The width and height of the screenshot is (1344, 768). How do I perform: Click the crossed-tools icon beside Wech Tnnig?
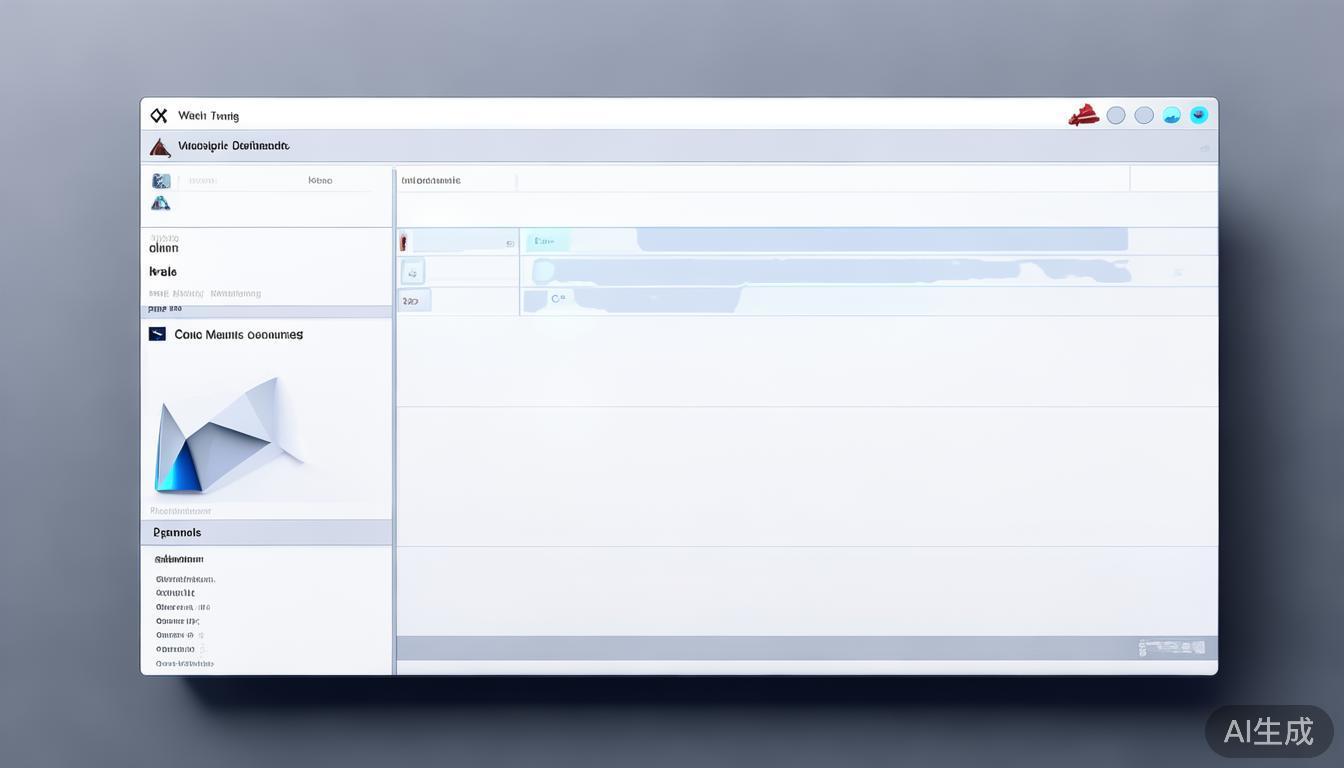point(158,115)
